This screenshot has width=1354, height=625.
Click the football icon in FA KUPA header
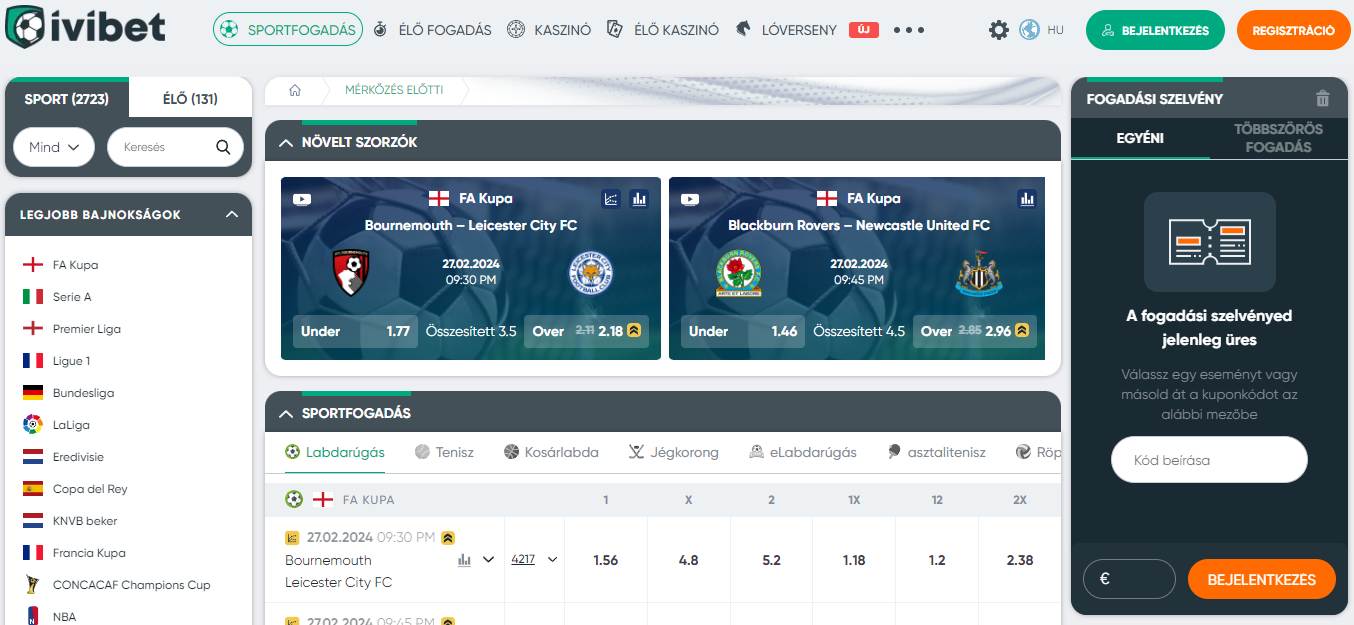coord(294,499)
